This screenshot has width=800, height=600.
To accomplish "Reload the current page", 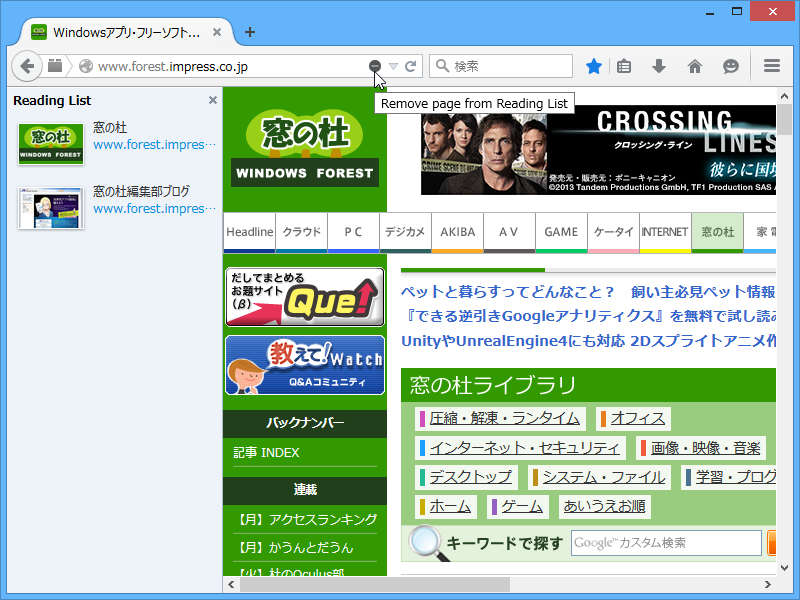I will (410, 66).
